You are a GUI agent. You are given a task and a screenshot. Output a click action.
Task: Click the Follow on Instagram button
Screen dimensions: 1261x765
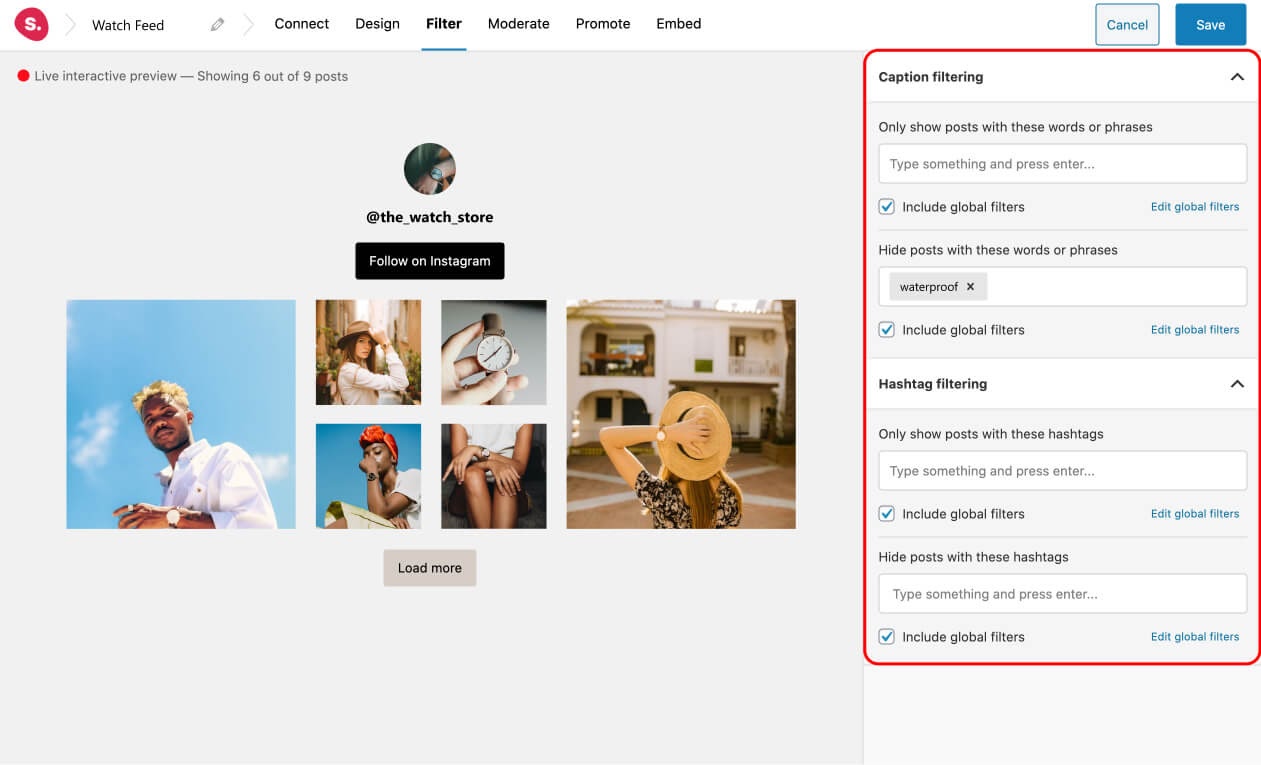430,261
